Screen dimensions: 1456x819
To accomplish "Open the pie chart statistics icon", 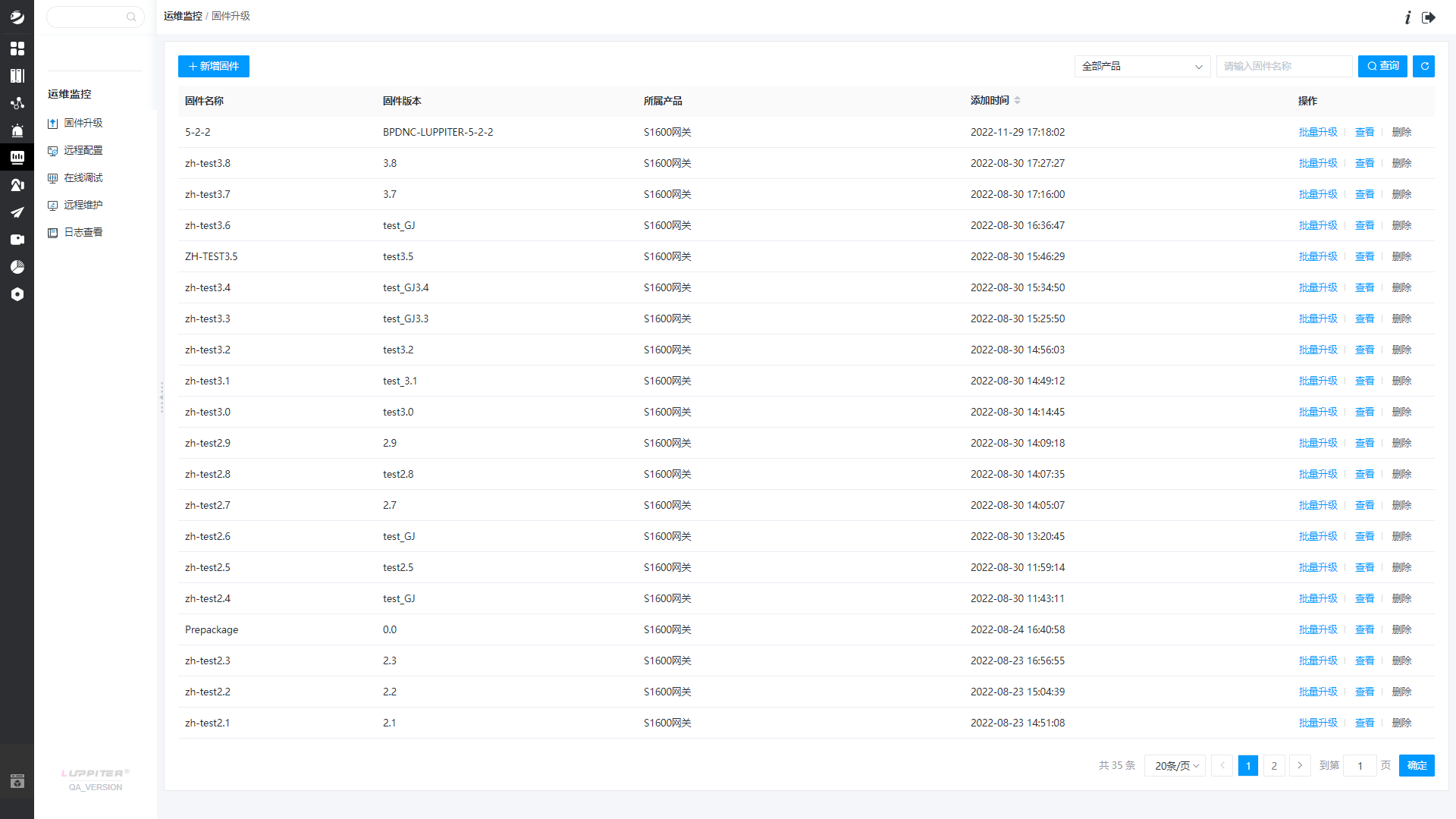I will [x=17, y=267].
